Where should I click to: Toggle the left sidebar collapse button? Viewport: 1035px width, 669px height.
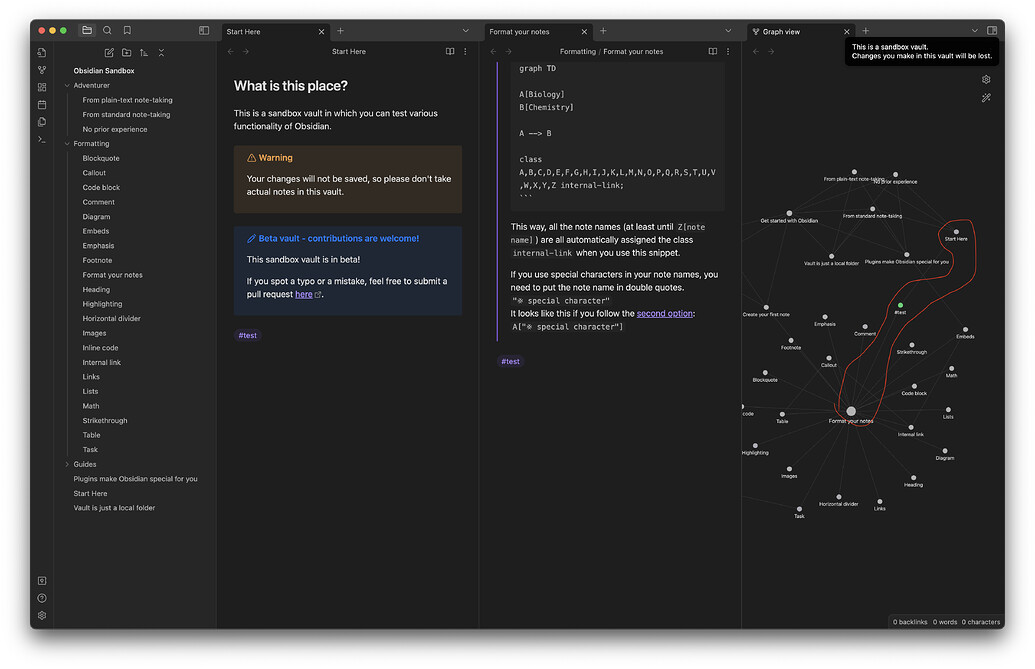point(204,31)
